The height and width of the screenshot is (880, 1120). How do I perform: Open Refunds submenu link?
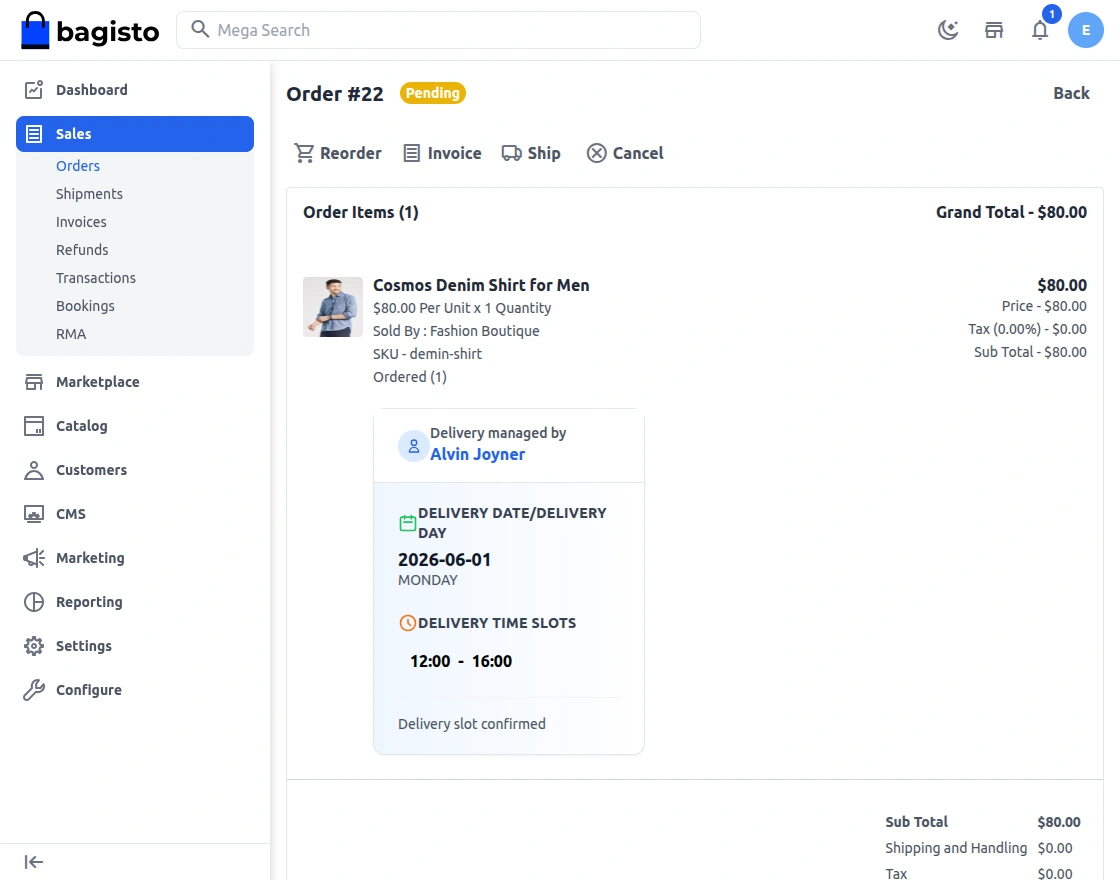tap(82, 250)
